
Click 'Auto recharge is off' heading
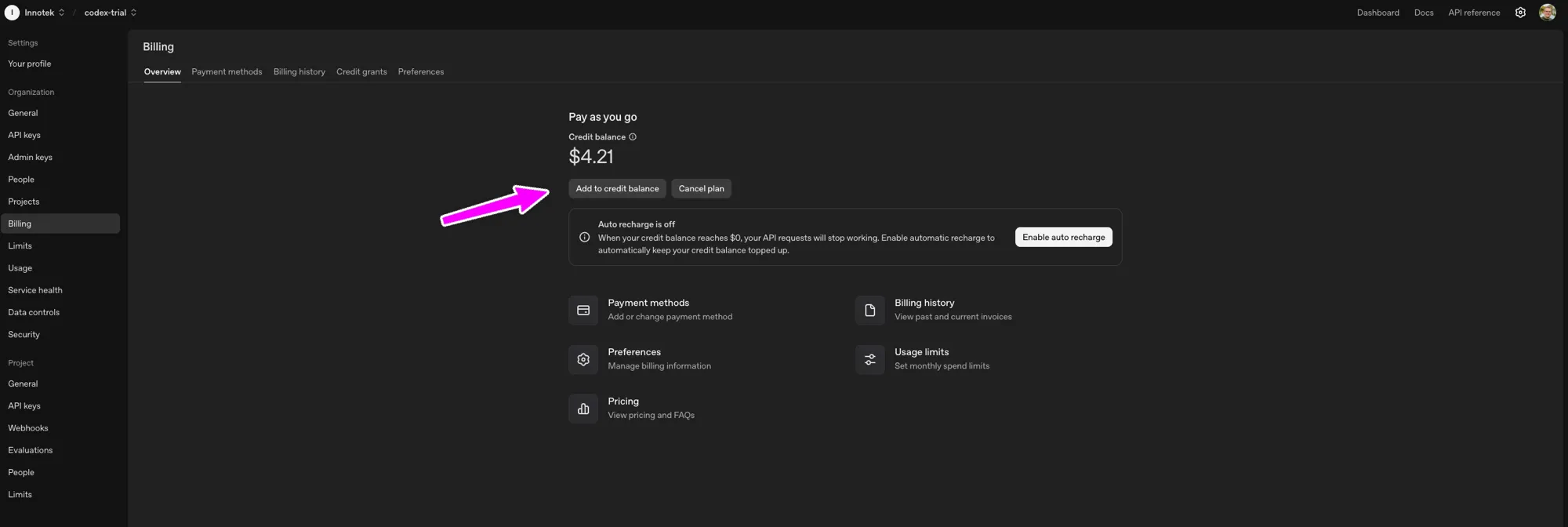click(x=637, y=224)
